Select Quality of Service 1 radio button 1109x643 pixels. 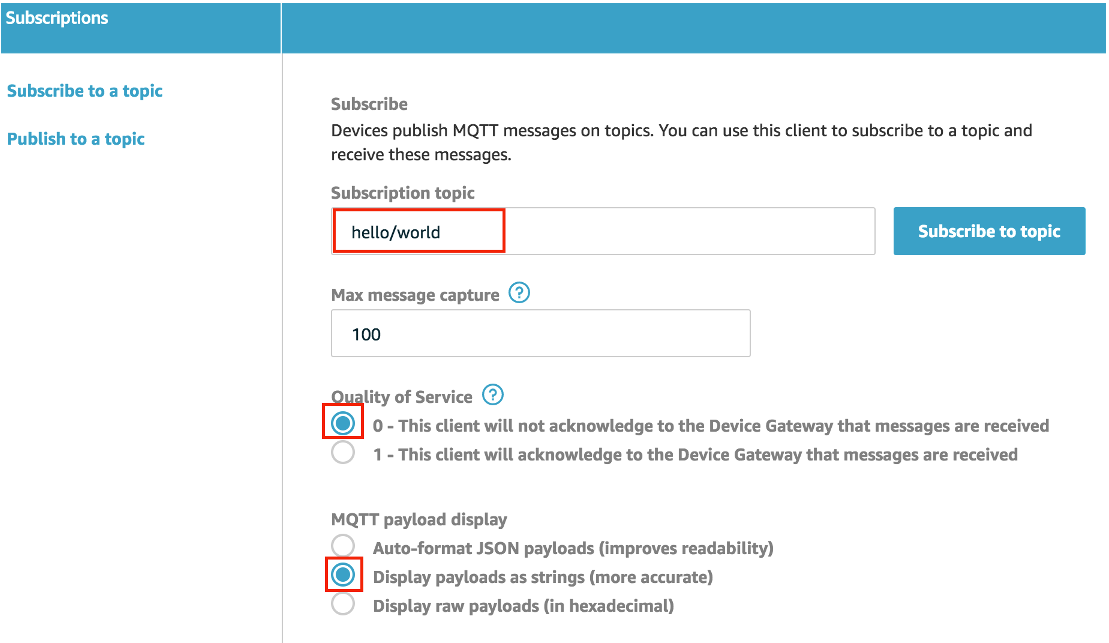point(343,453)
